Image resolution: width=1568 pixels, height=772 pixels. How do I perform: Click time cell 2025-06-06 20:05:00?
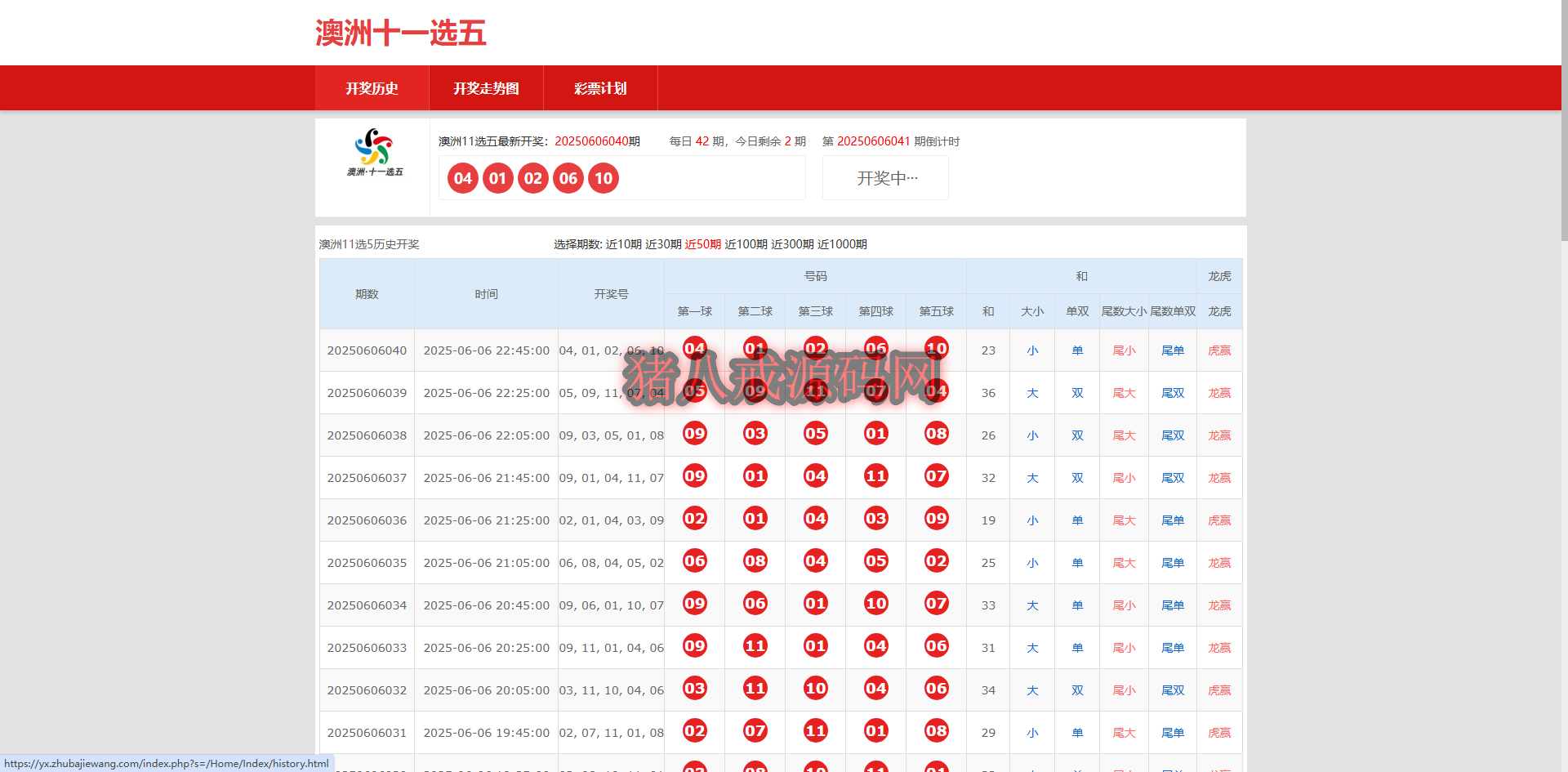coord(486,690)
